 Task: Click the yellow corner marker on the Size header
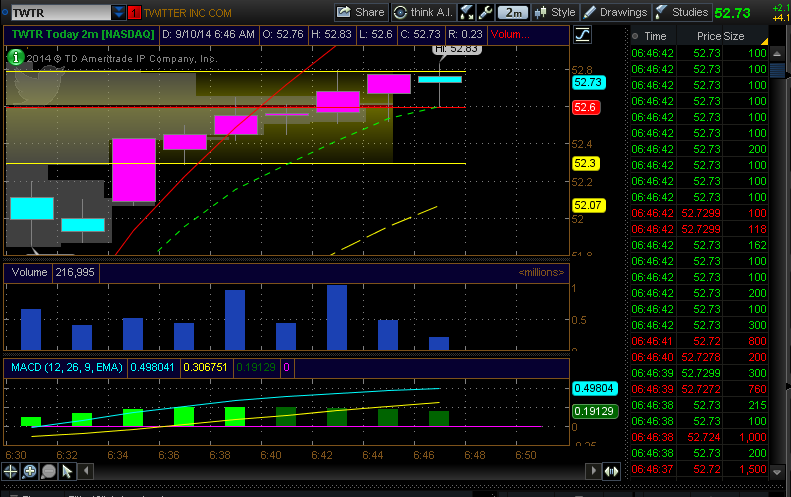[x=764, y=41]
